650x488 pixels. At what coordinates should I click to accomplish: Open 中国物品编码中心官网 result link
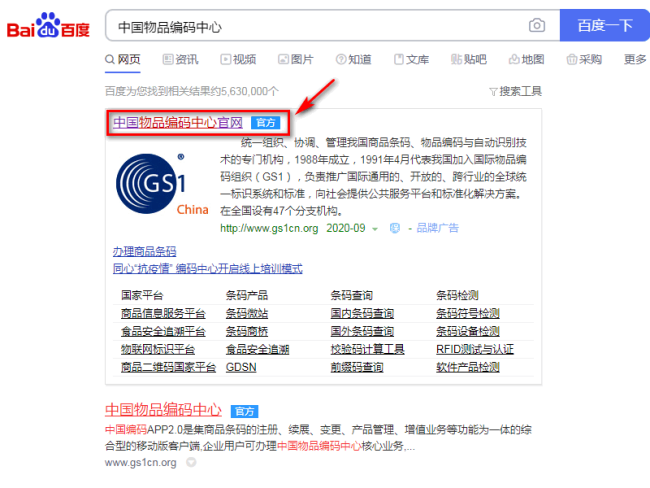pyautogui.click(x=178, y=122)
